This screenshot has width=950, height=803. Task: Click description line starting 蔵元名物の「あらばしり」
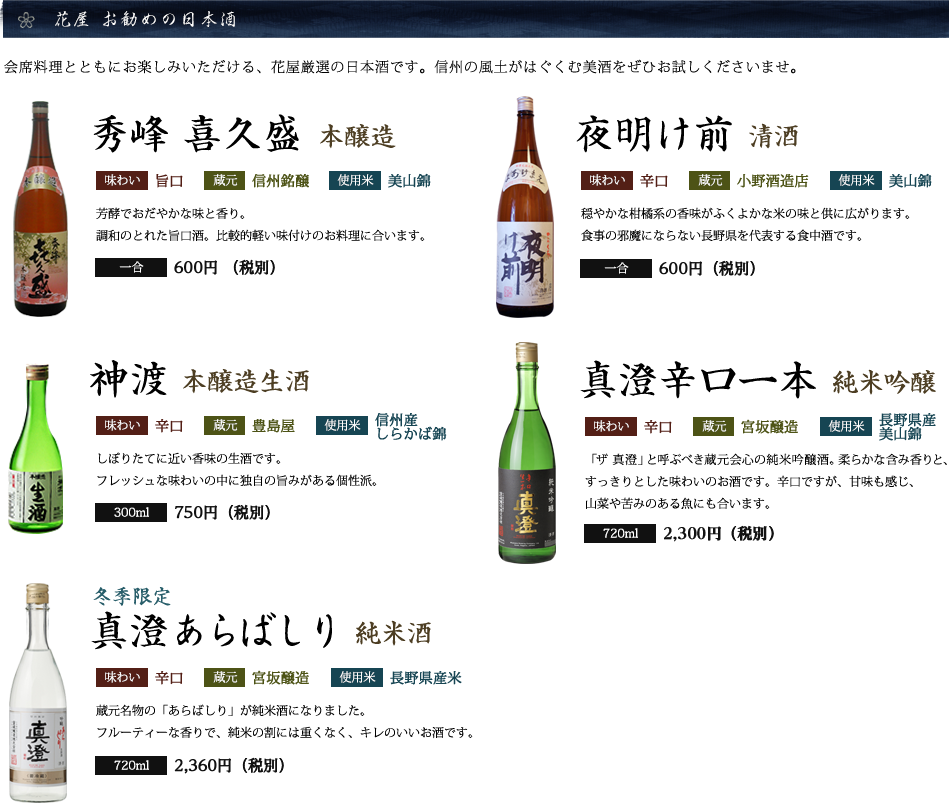[x=231, y=710]
